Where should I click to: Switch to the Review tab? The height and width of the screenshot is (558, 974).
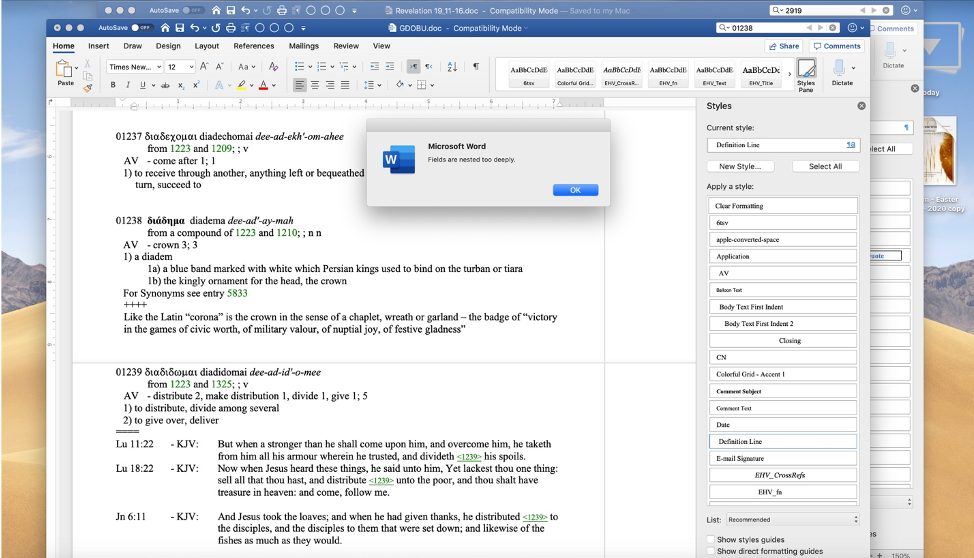pyautogui.click(x=346, y=46)
